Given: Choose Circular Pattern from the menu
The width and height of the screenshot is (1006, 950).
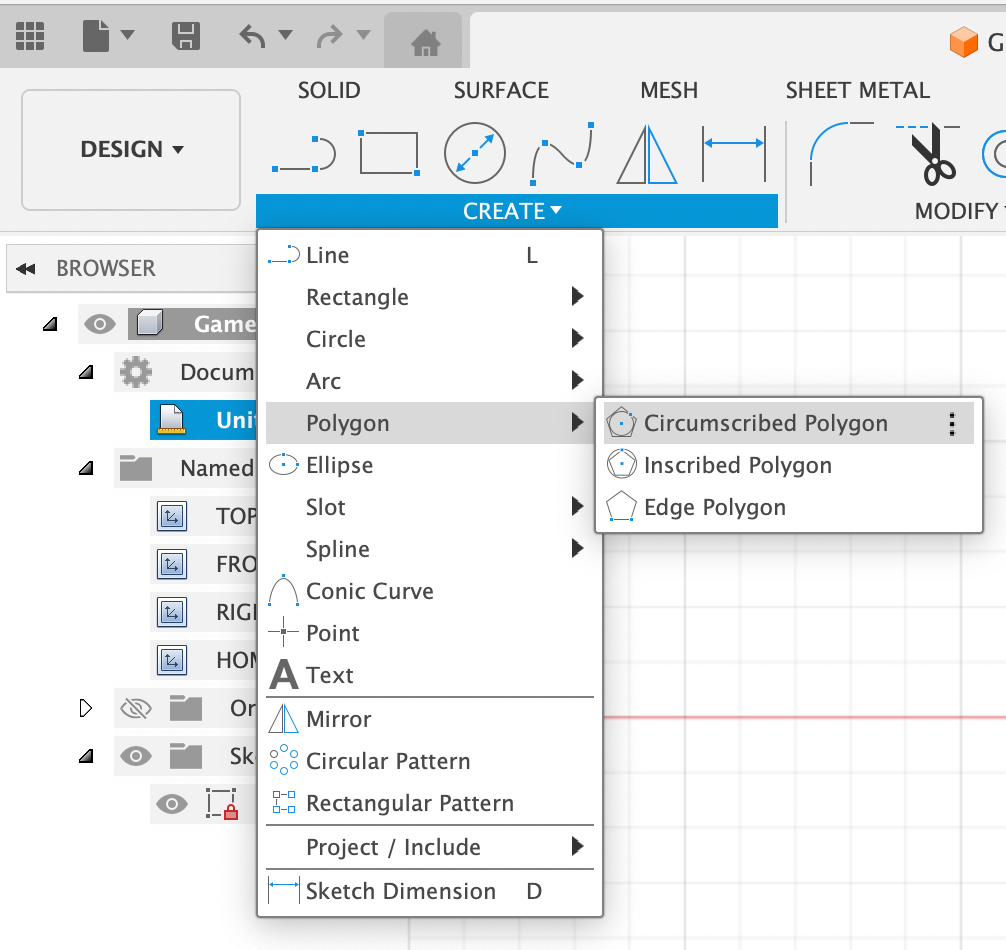Looking at the screenshot, I should (x=430, y=761).
